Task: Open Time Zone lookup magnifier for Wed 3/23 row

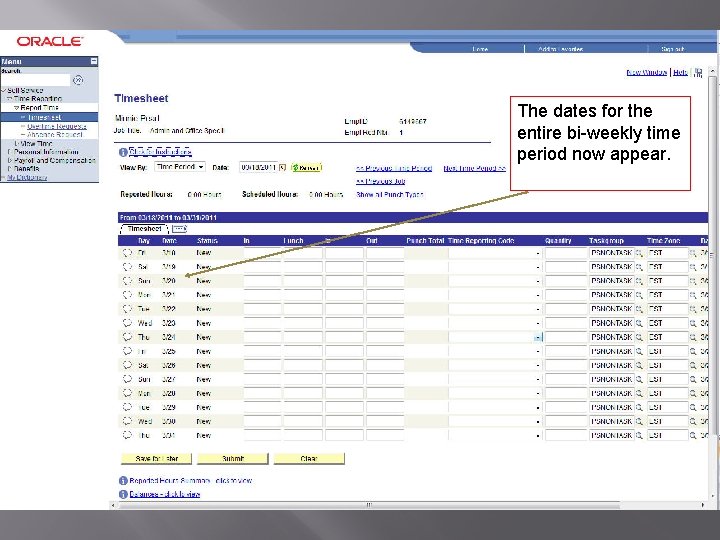Action: pyautogui.click(x=693, y=323)
